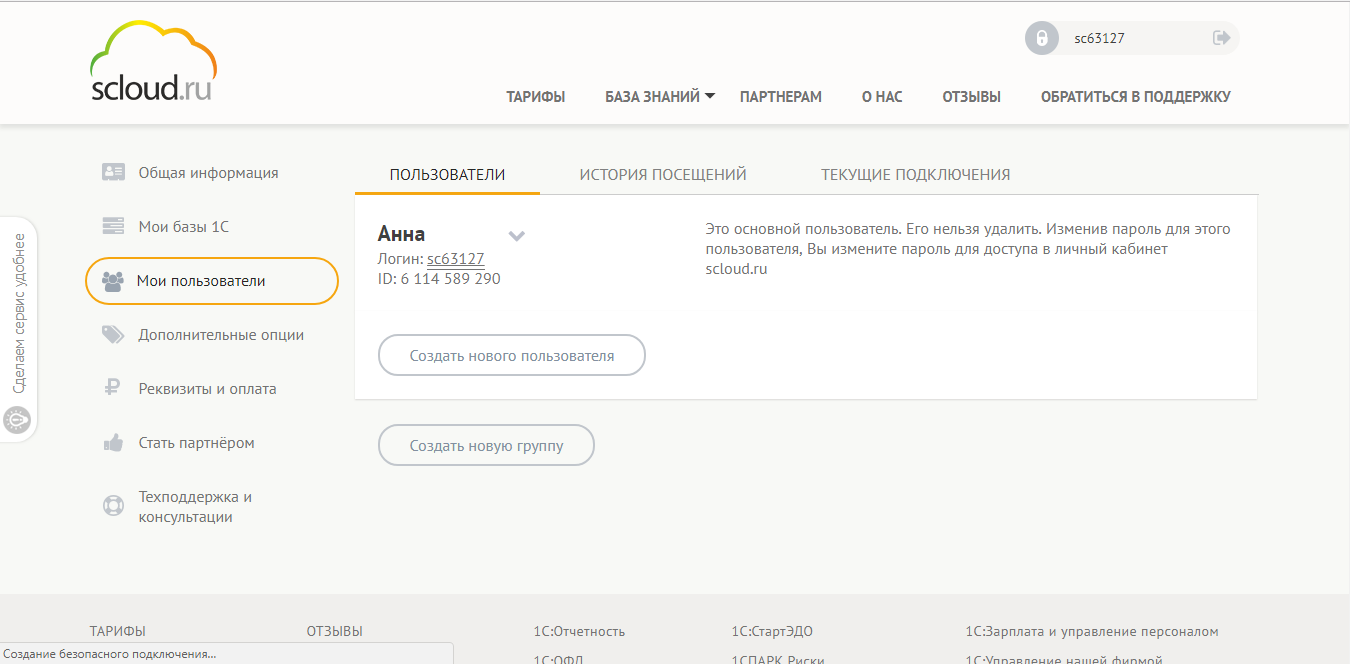Viewport: 1350px width, 664px height.
Task: Click the lightbulb feedback icon at left edge
Action: click(x=17, y=420)
